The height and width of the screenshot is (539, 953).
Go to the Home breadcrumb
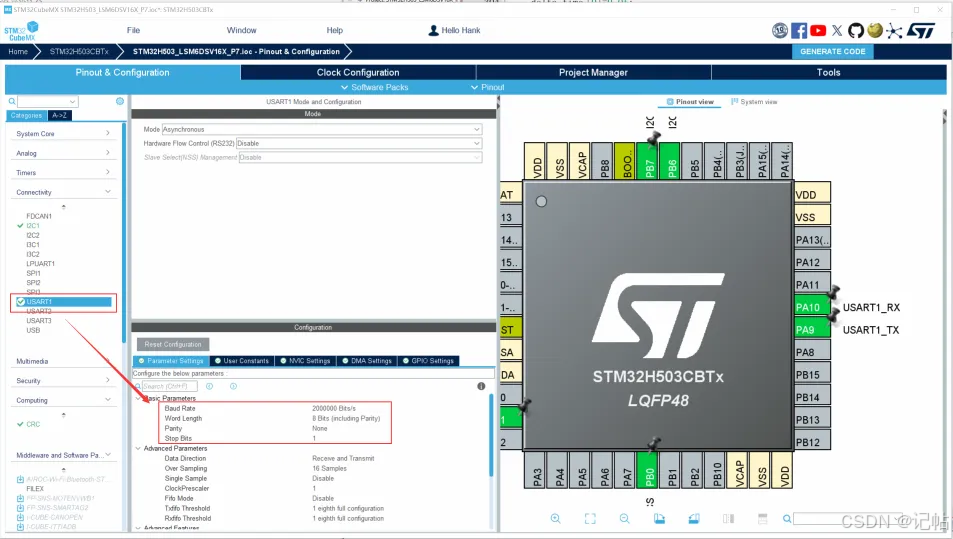18,52
